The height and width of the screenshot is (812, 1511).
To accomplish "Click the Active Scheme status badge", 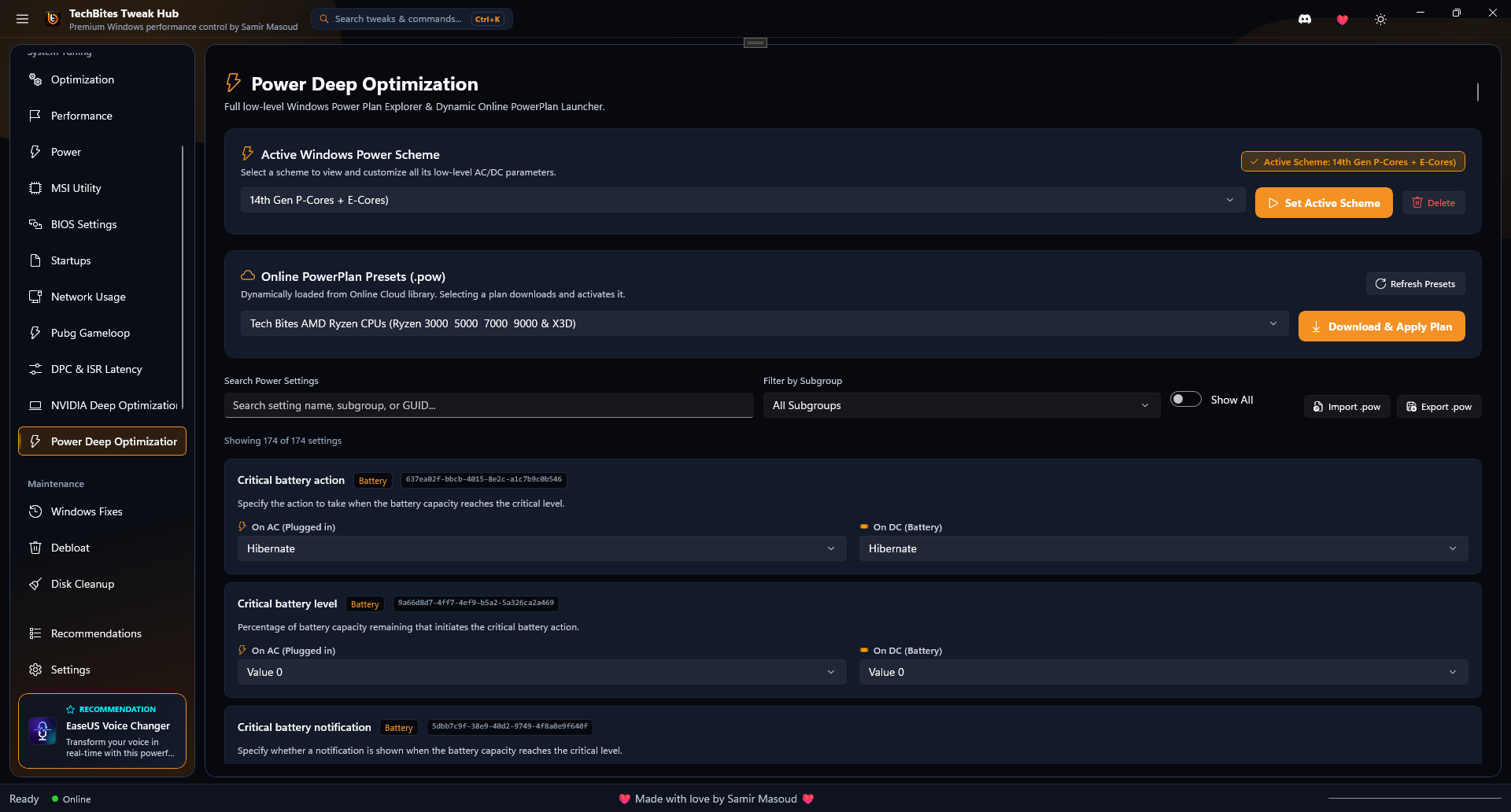I will pyautogui.click(x=1353, y=162).
